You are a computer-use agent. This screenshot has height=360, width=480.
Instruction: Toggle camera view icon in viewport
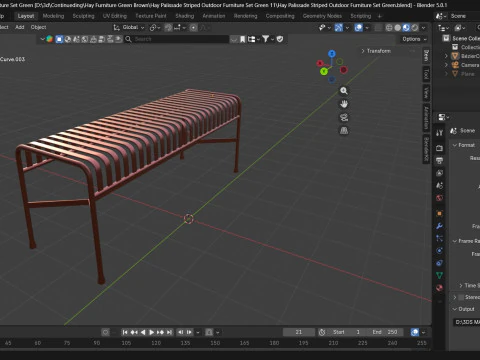(344, 117)
